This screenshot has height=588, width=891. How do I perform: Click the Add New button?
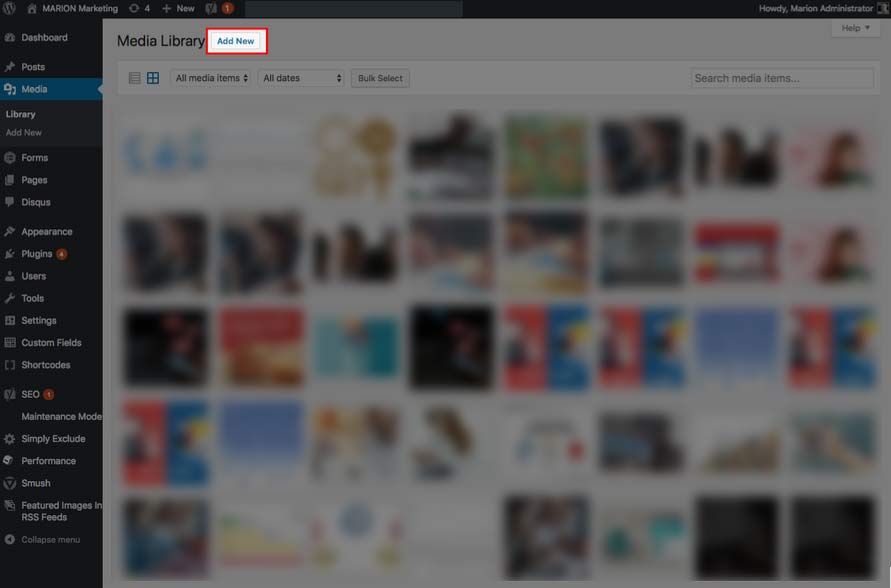point(236,41)
